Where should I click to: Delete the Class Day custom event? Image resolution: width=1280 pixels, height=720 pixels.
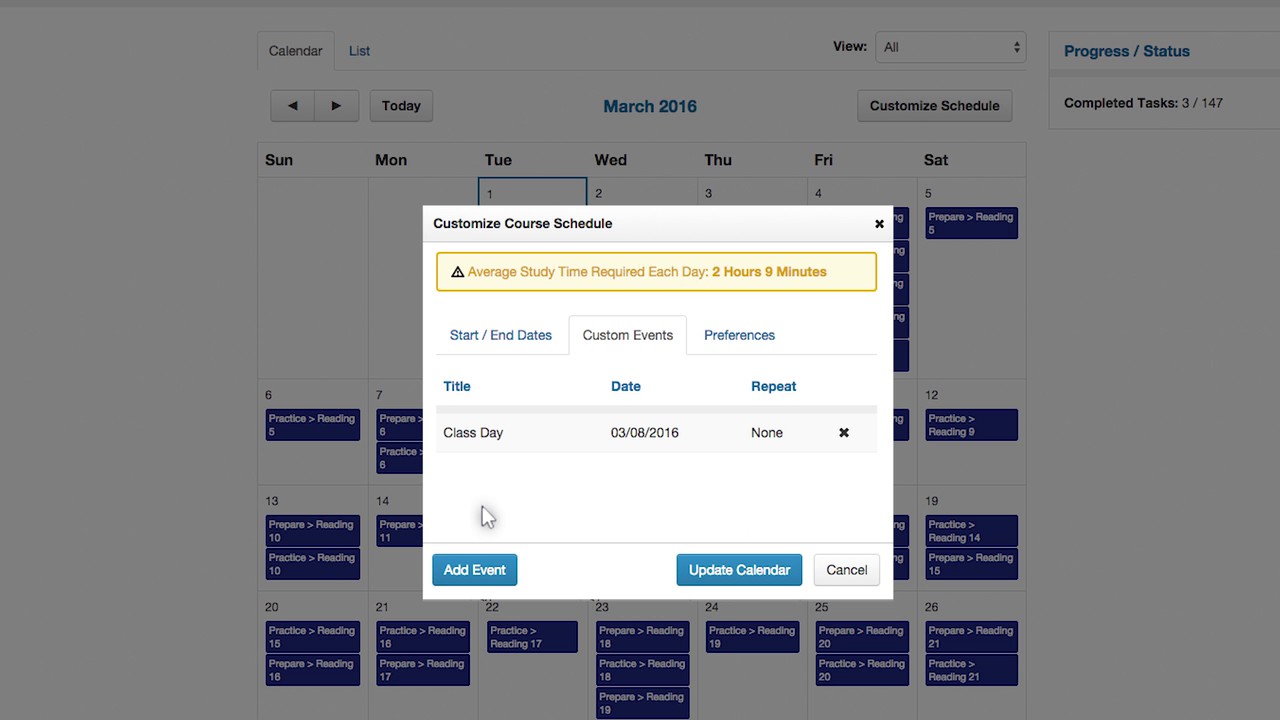coord(844,433)
